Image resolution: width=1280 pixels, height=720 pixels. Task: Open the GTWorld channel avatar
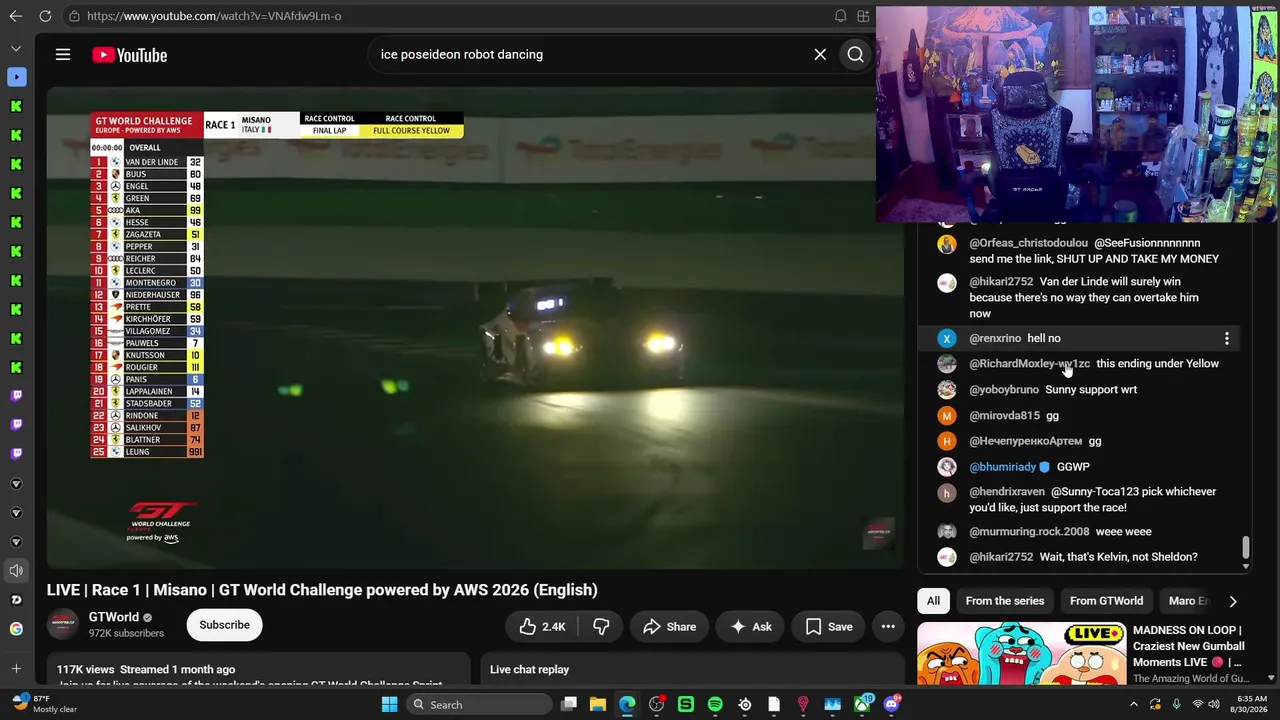(63, 624)
